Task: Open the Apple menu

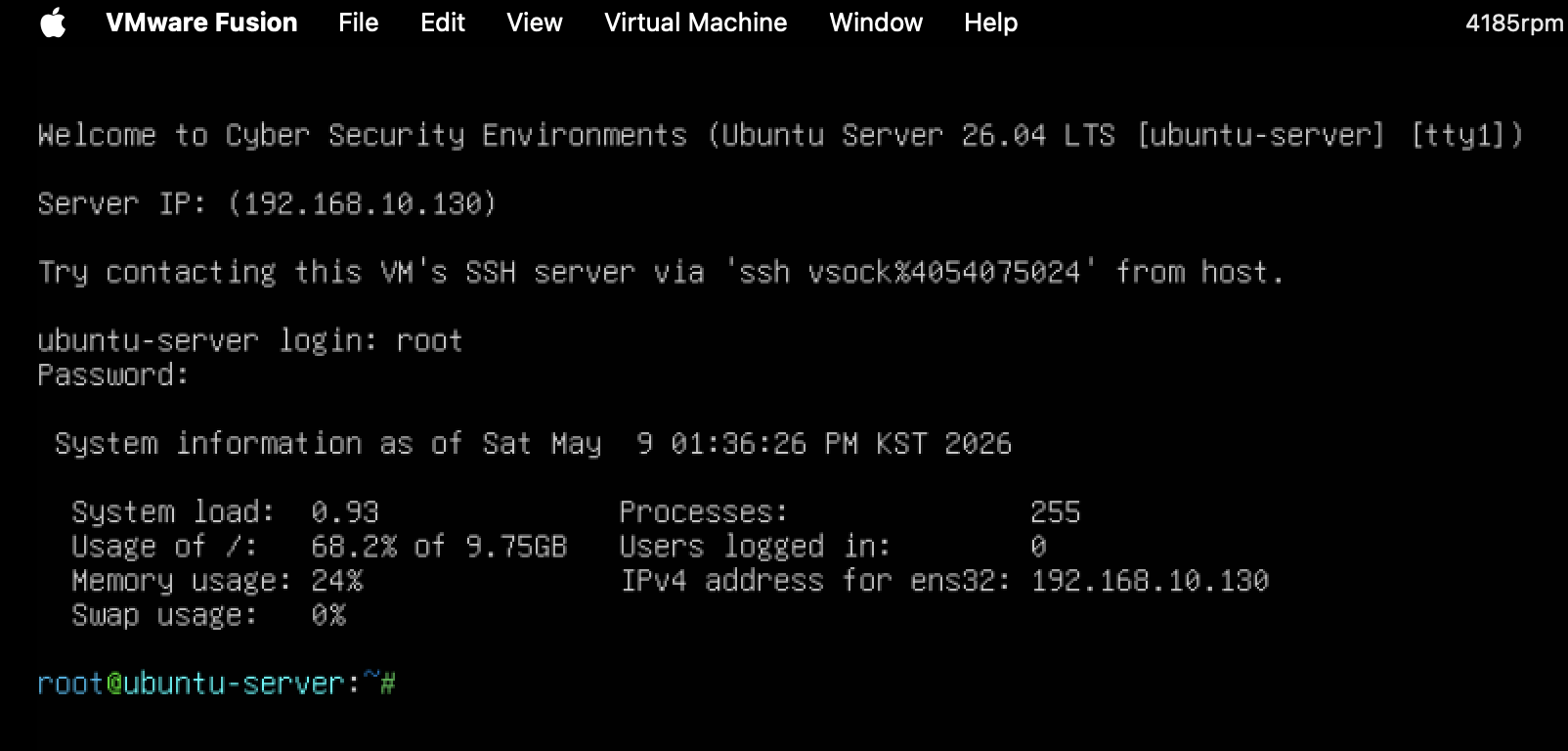Action: 54,22
